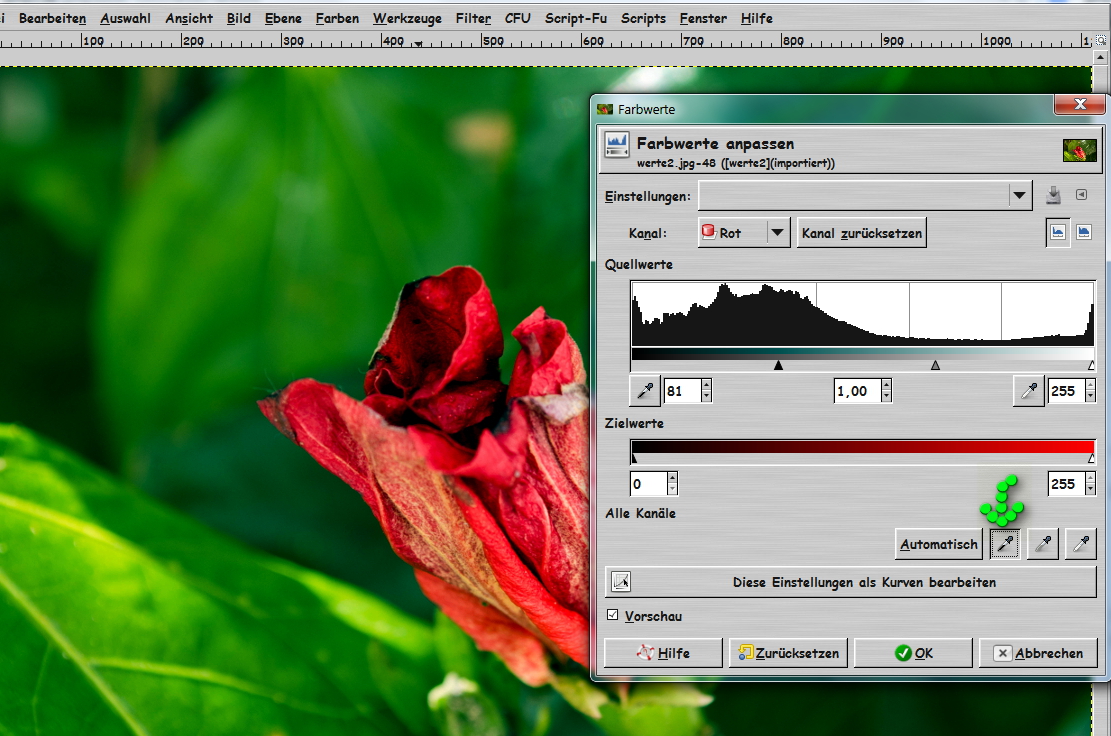
Task: Open the Filter menu
Action: click(x=473, y=18)
